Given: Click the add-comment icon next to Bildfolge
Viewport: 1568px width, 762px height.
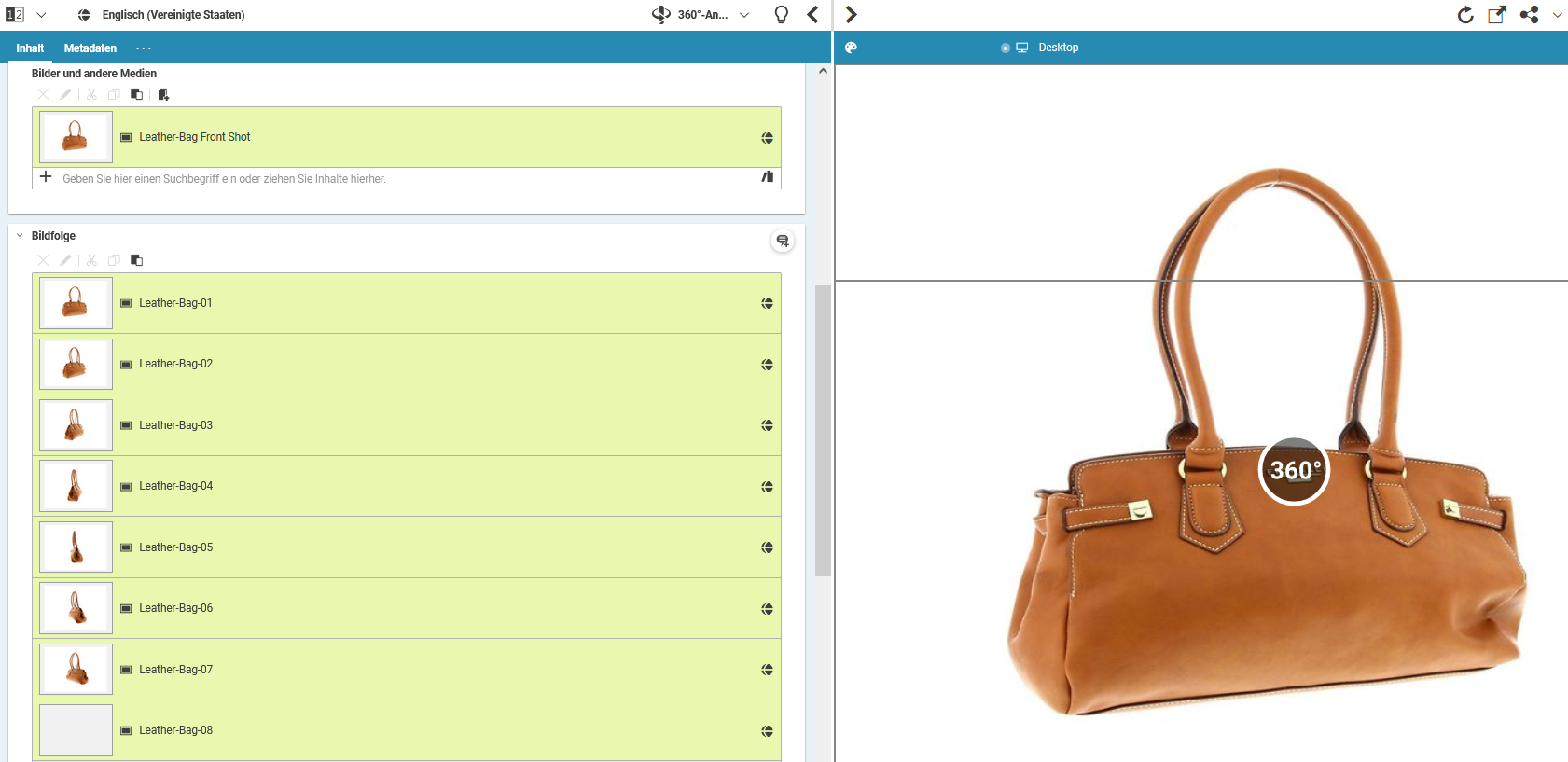Looking at the screenshot, I should pos(783,242).
